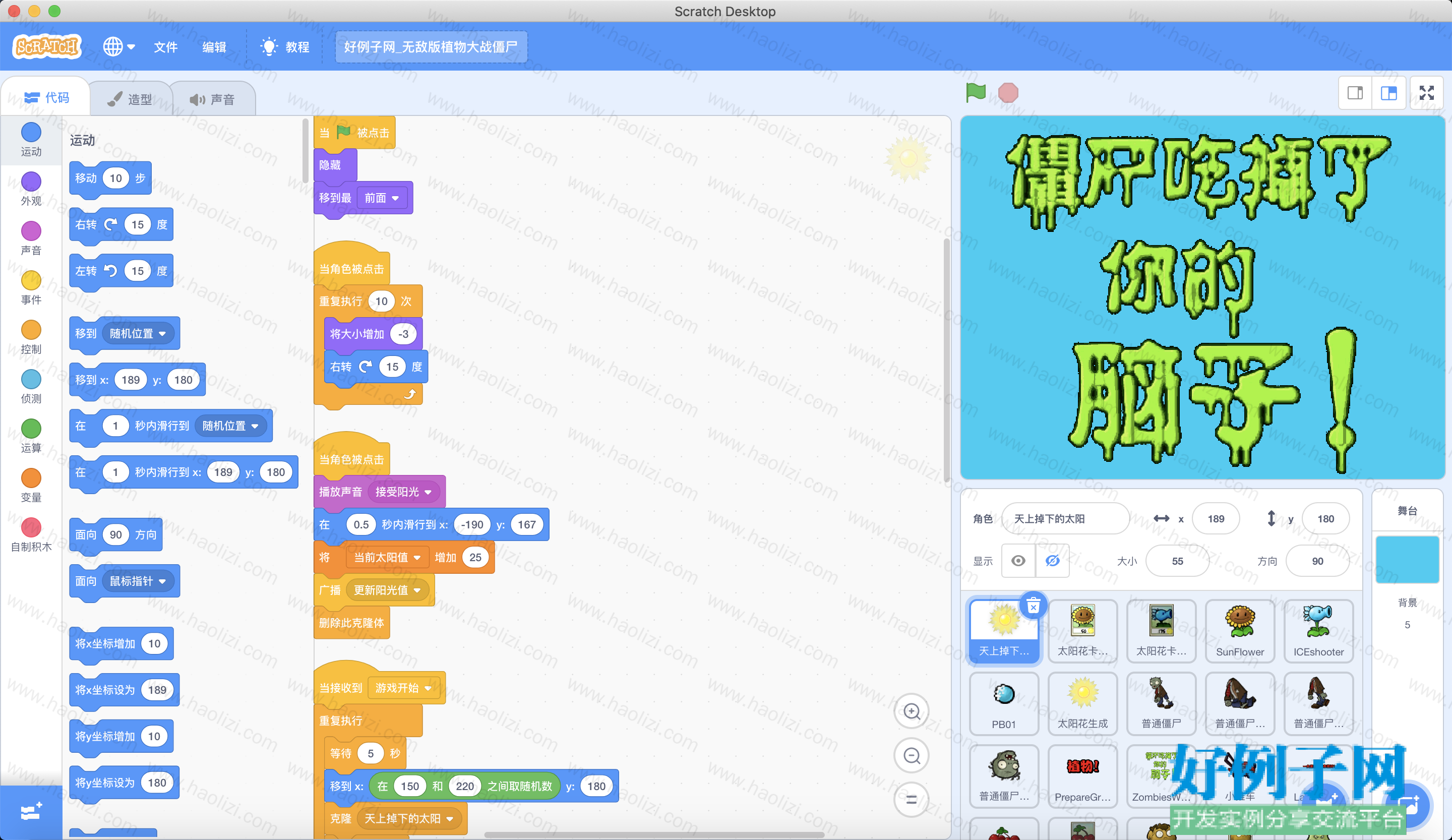Edit sprite 方向 direction field
1452x840 pixels.
[x=1317, y=561]
